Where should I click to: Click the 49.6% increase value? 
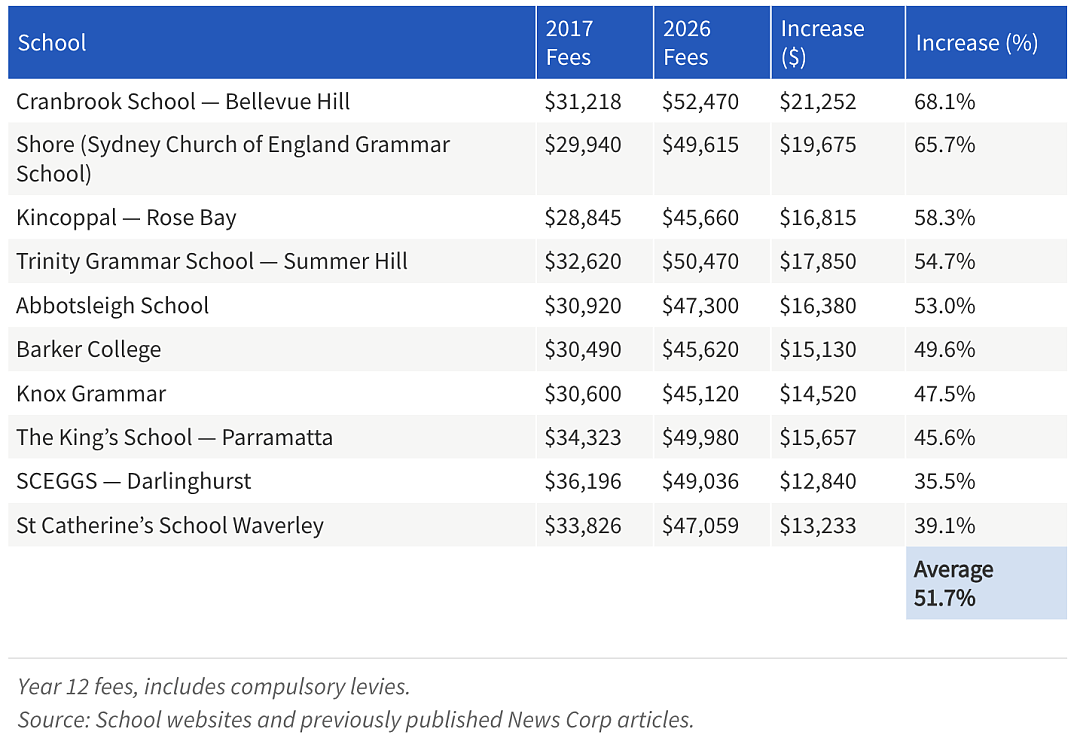coord(945,350)
